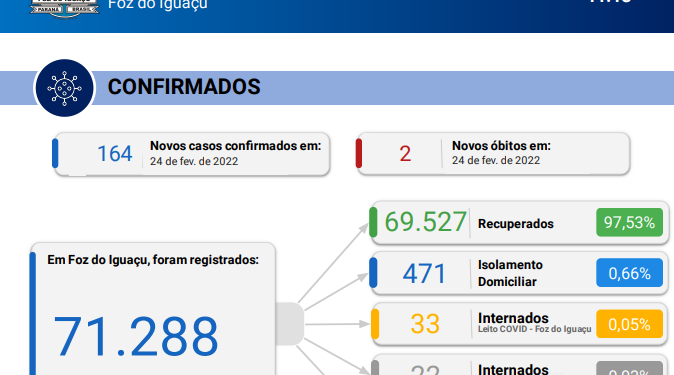Click the date under Novos óbitos

point(496,160)
